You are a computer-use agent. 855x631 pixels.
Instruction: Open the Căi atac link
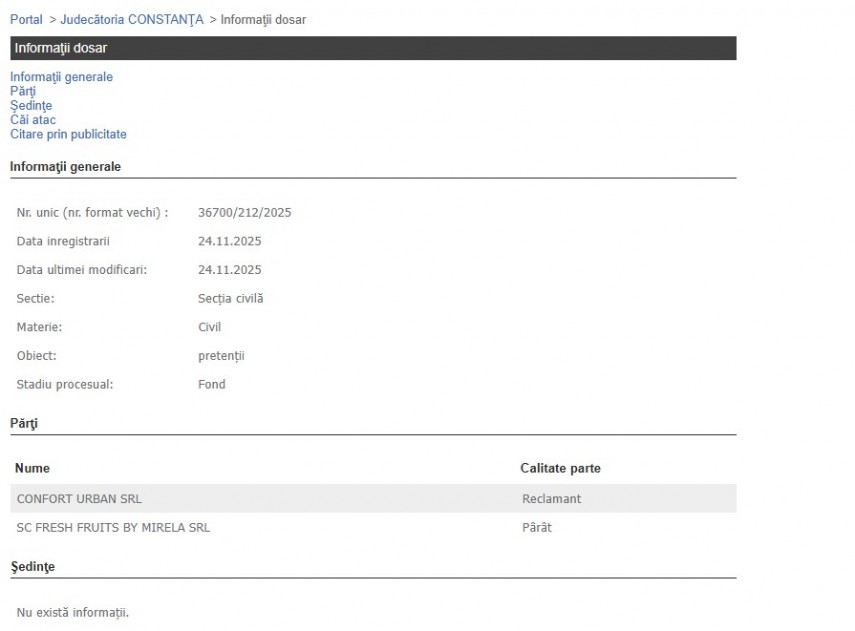click(x=33, y=120)
